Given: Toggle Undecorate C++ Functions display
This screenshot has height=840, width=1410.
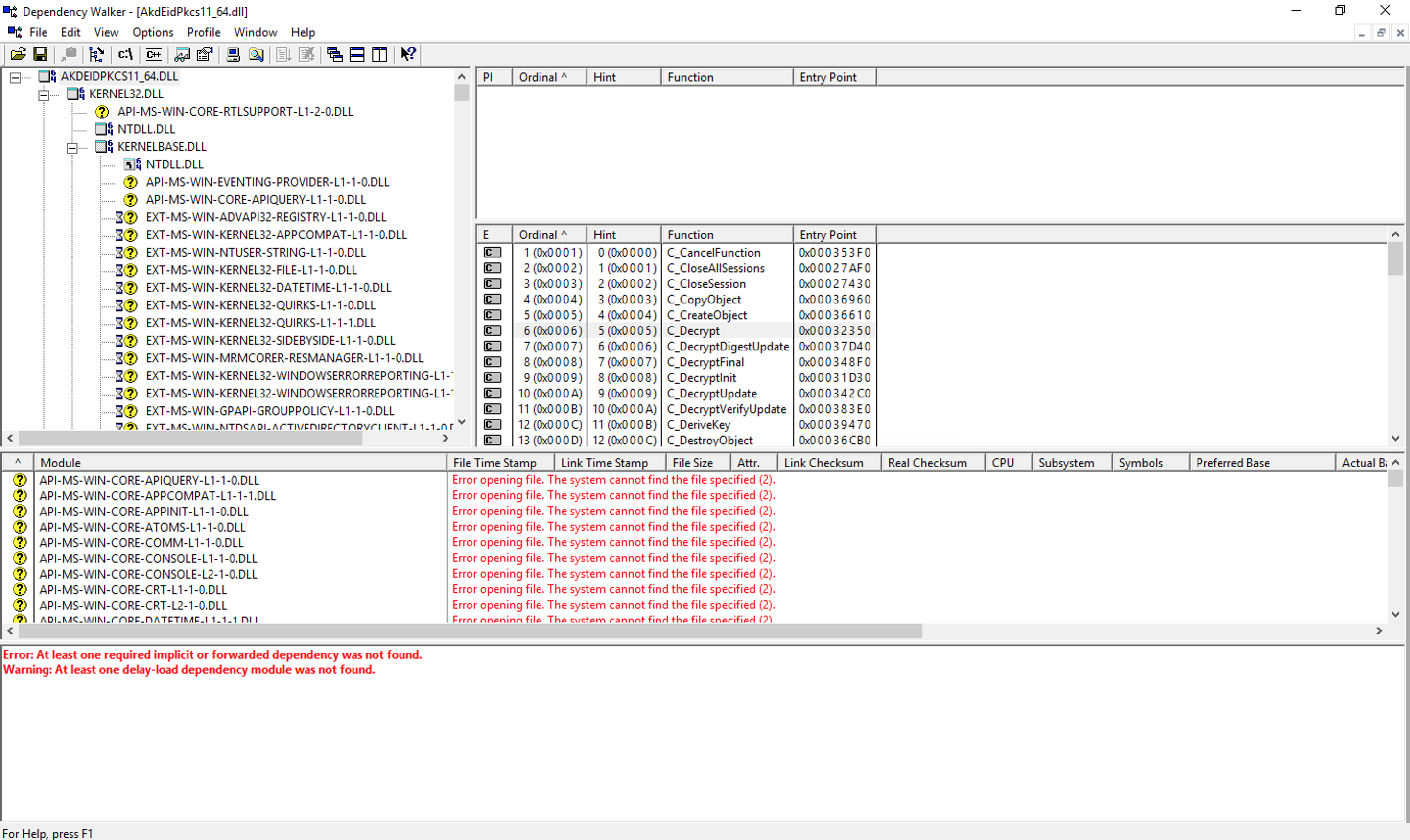Looking at the screenshot, I should 153,54.
